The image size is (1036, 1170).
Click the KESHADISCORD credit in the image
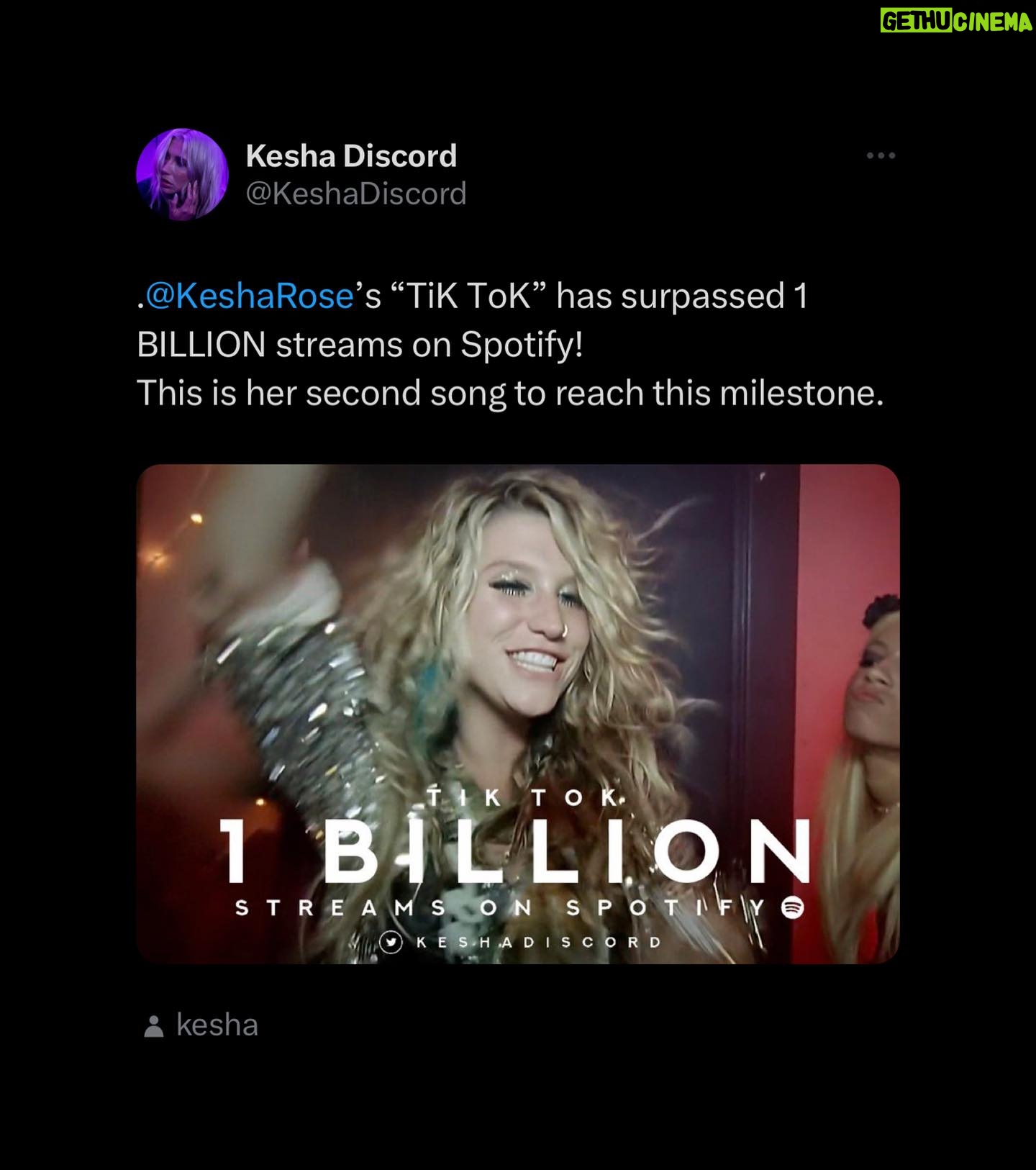pyautogui.click(x=538, y=942)
